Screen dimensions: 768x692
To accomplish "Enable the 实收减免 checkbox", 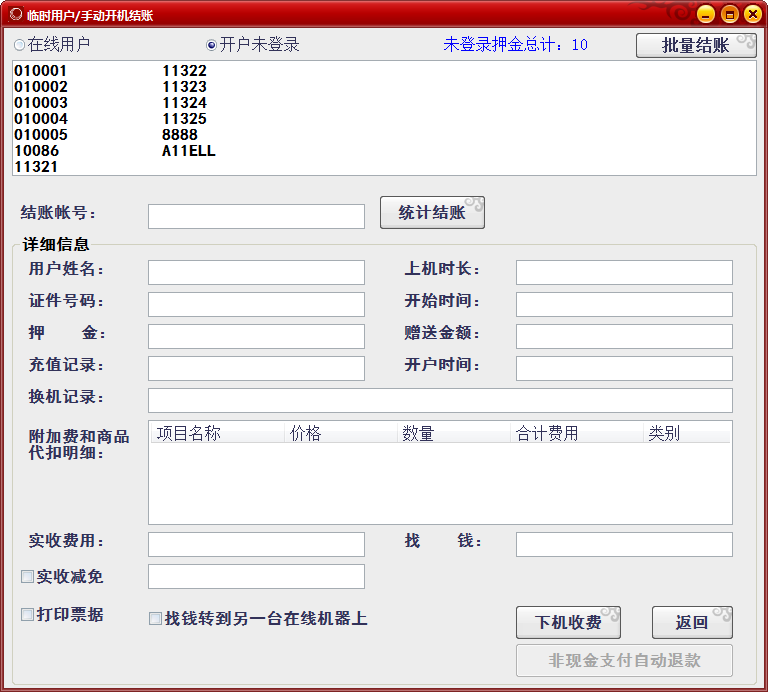I will [x=28, y=577].
